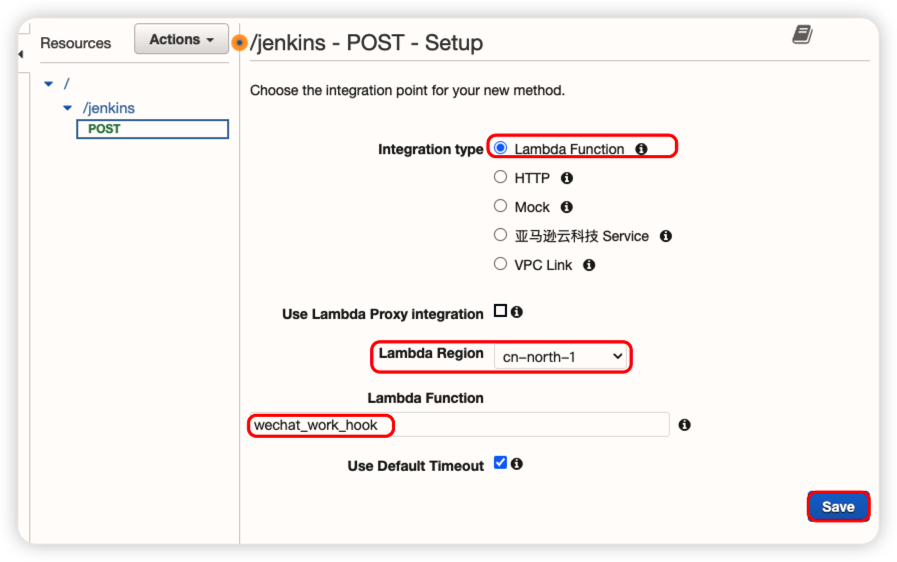Select the POST method in resource tree

click(104, 129)
